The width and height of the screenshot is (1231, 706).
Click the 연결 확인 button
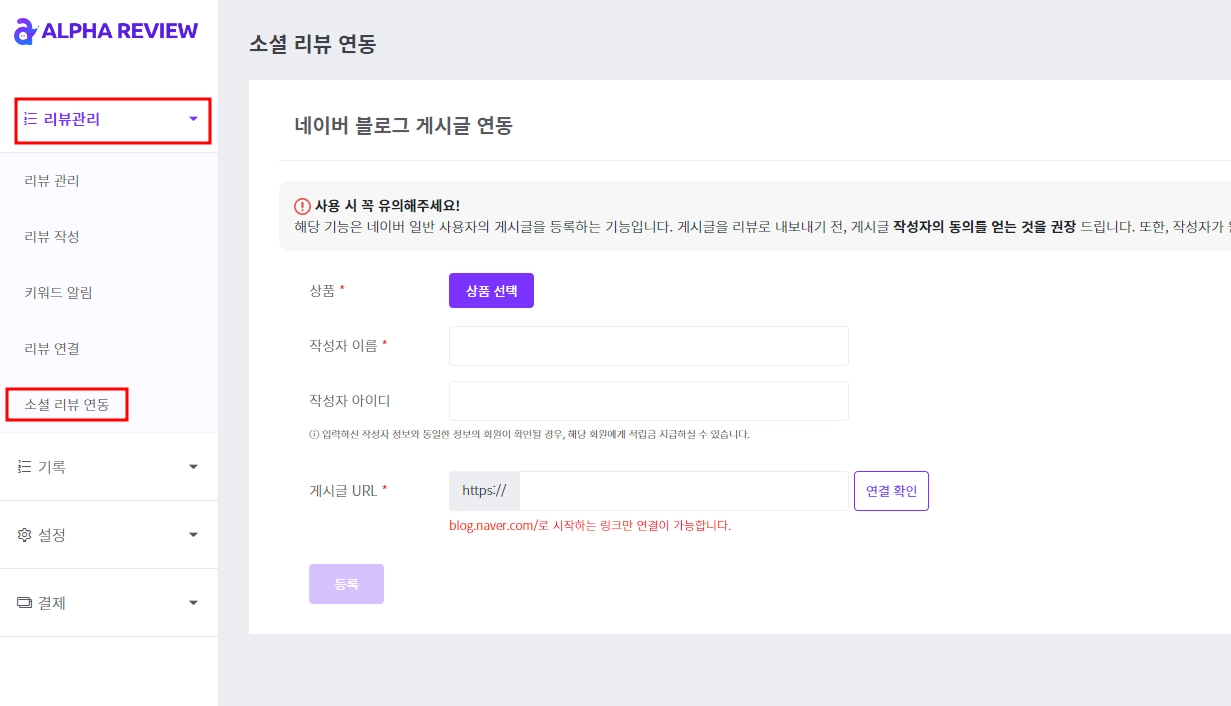891,491
